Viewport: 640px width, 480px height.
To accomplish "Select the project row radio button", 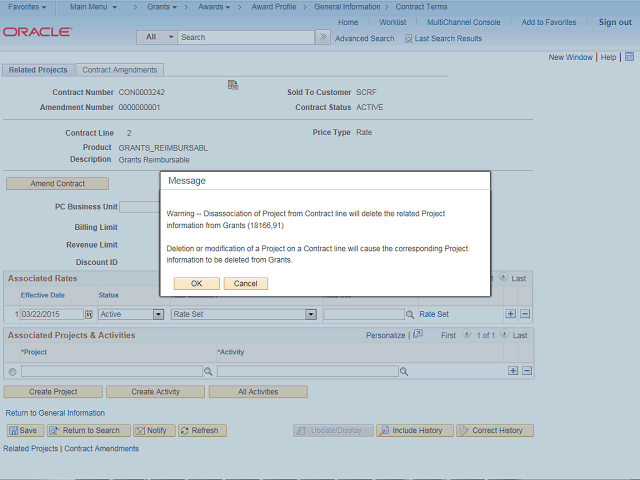I will (x=13, y=371).
